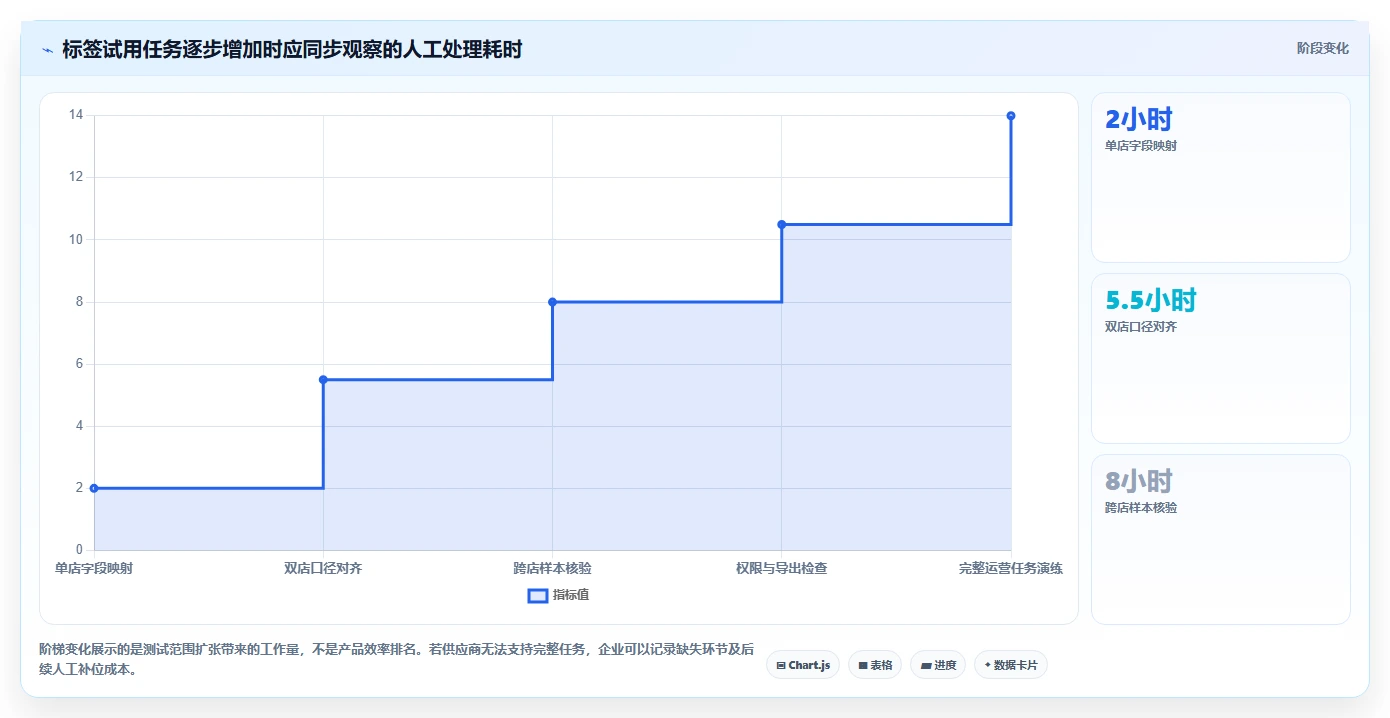Viewport: 1390px width, 718px height.
Task: Click x-axis label 跨店样本核验
Action: (x=552, y=568)
